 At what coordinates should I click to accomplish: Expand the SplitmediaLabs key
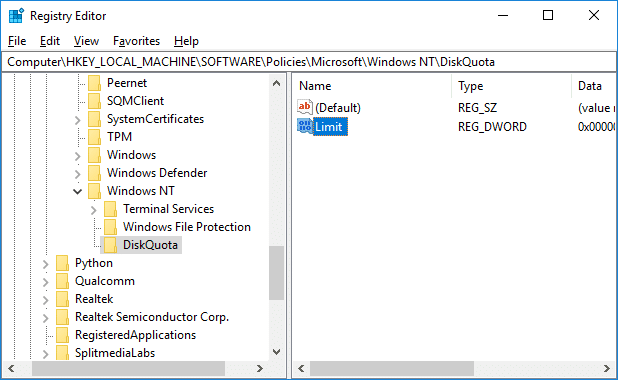tap(46, 354)
